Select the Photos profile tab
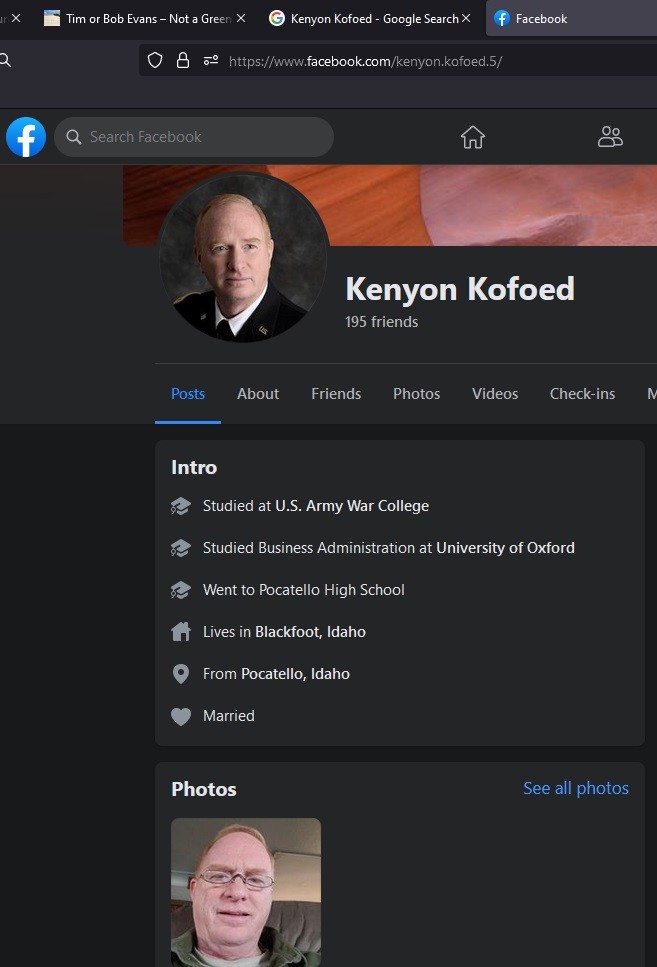Screen dimensions: 657x967 tap(417, 394)
